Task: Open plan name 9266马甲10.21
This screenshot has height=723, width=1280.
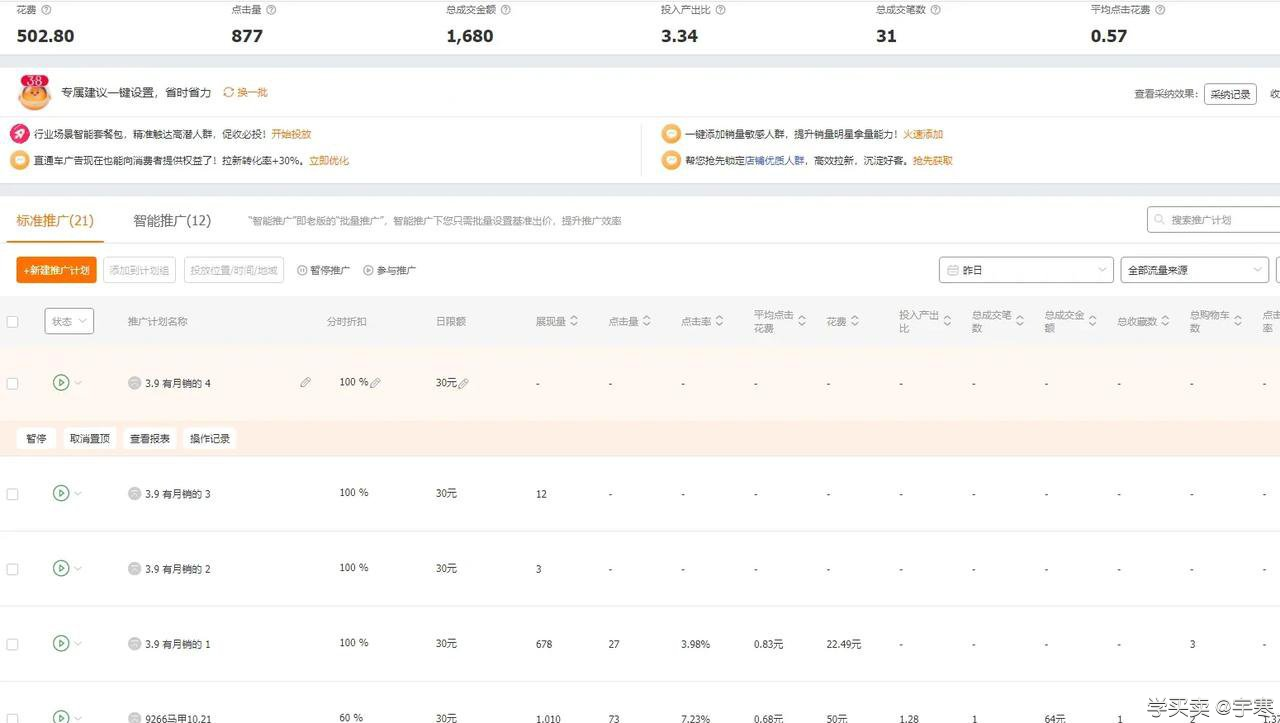Action: [x=178, y=717]
